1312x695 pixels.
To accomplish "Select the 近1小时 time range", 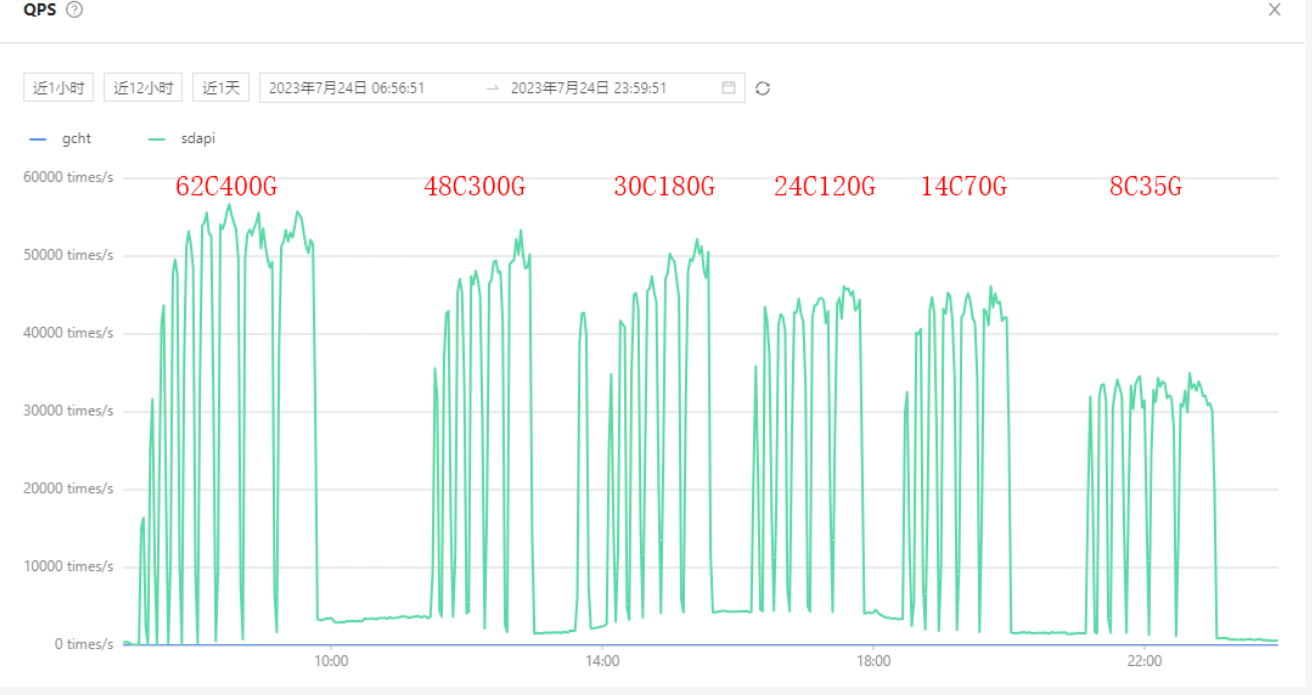I will [58, 88].
